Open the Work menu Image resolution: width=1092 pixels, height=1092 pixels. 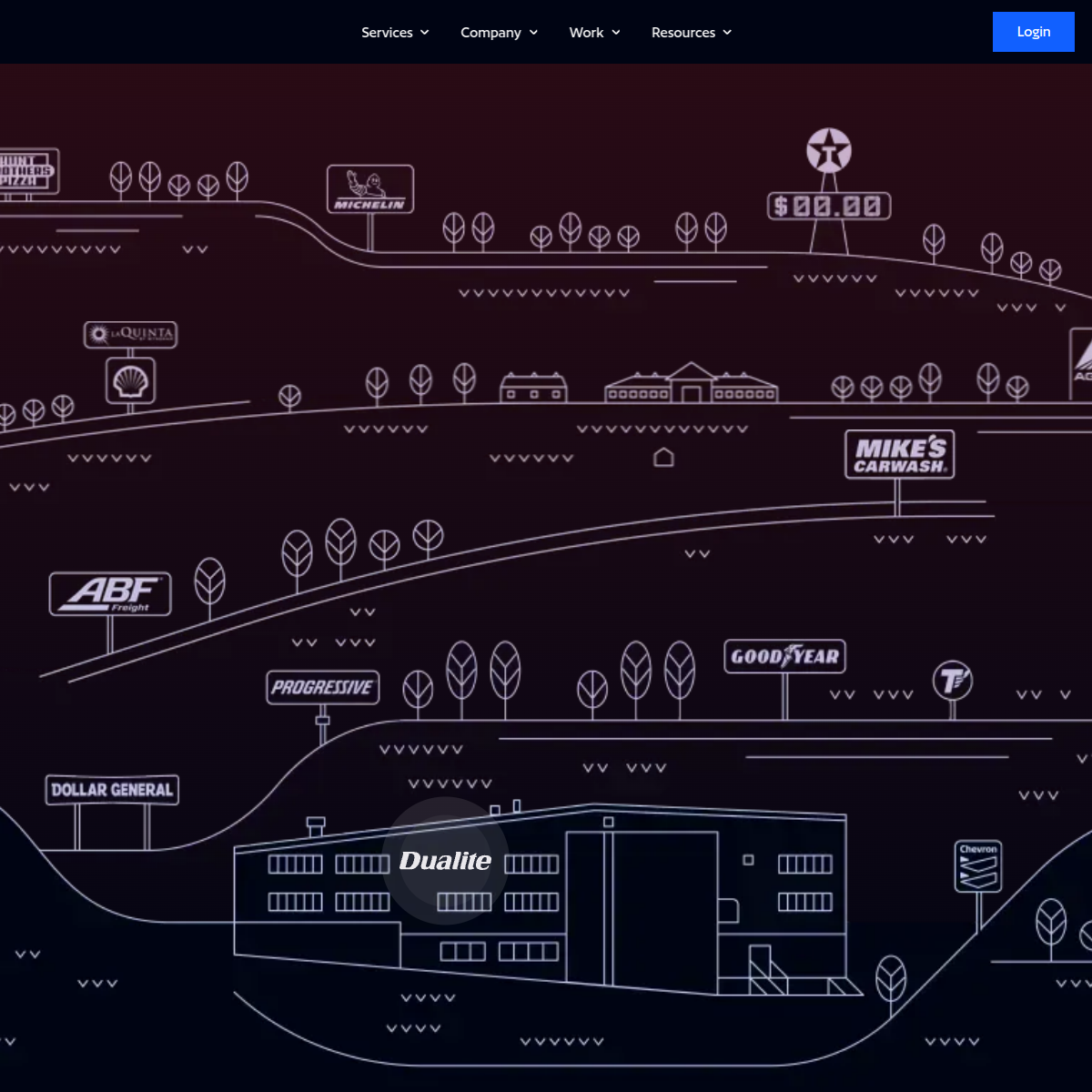(594, 32)
